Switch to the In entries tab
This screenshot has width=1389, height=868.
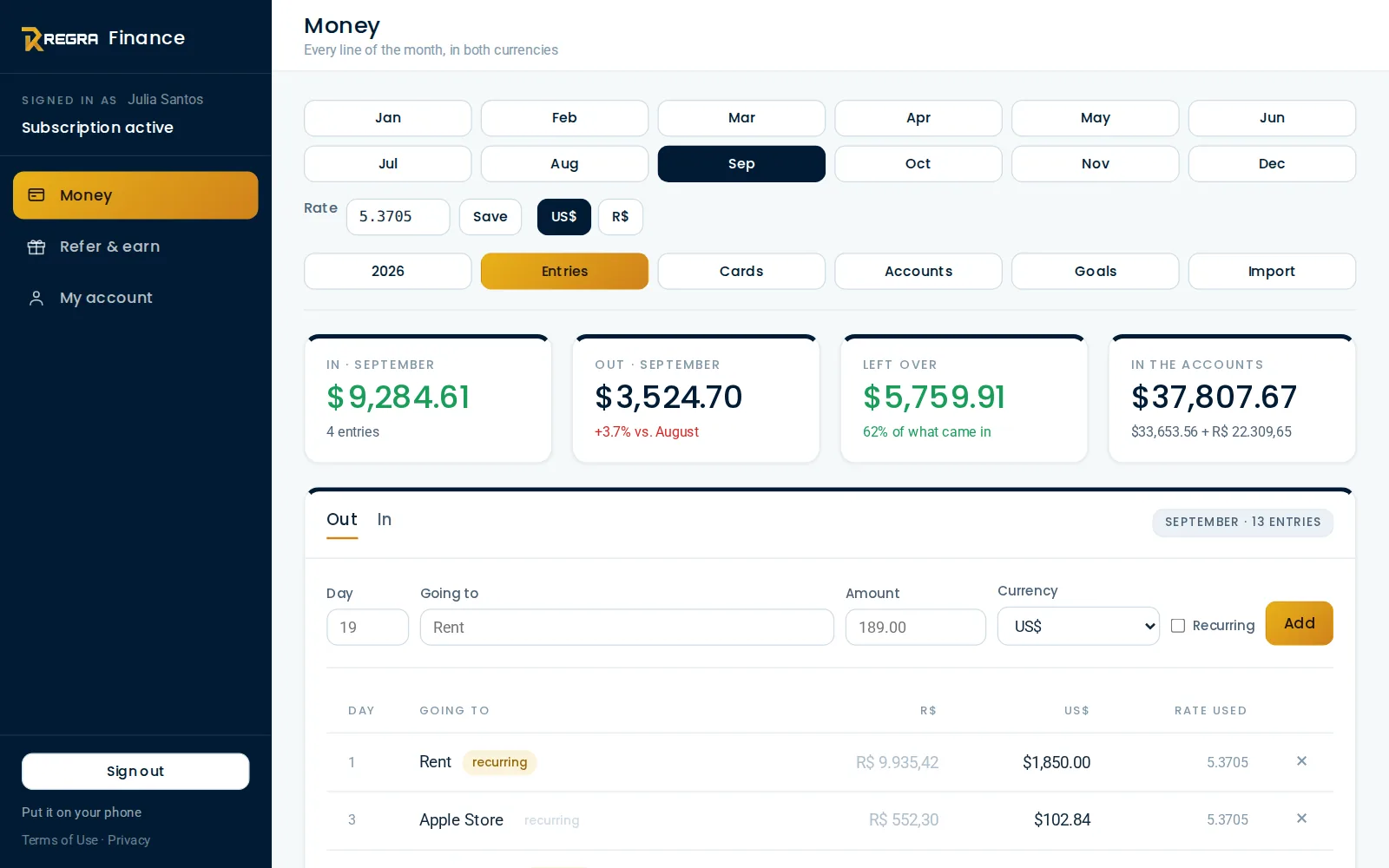[385, 519]
